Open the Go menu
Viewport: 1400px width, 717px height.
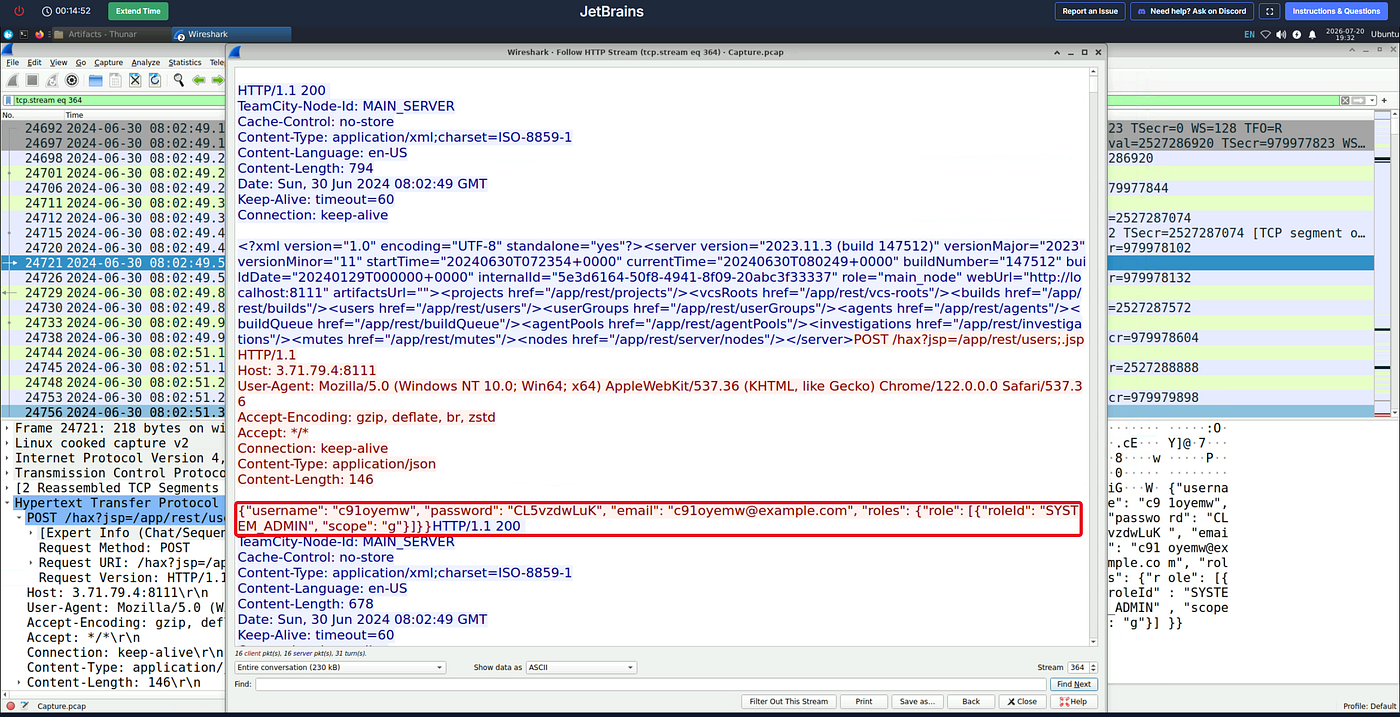(81, 62)
